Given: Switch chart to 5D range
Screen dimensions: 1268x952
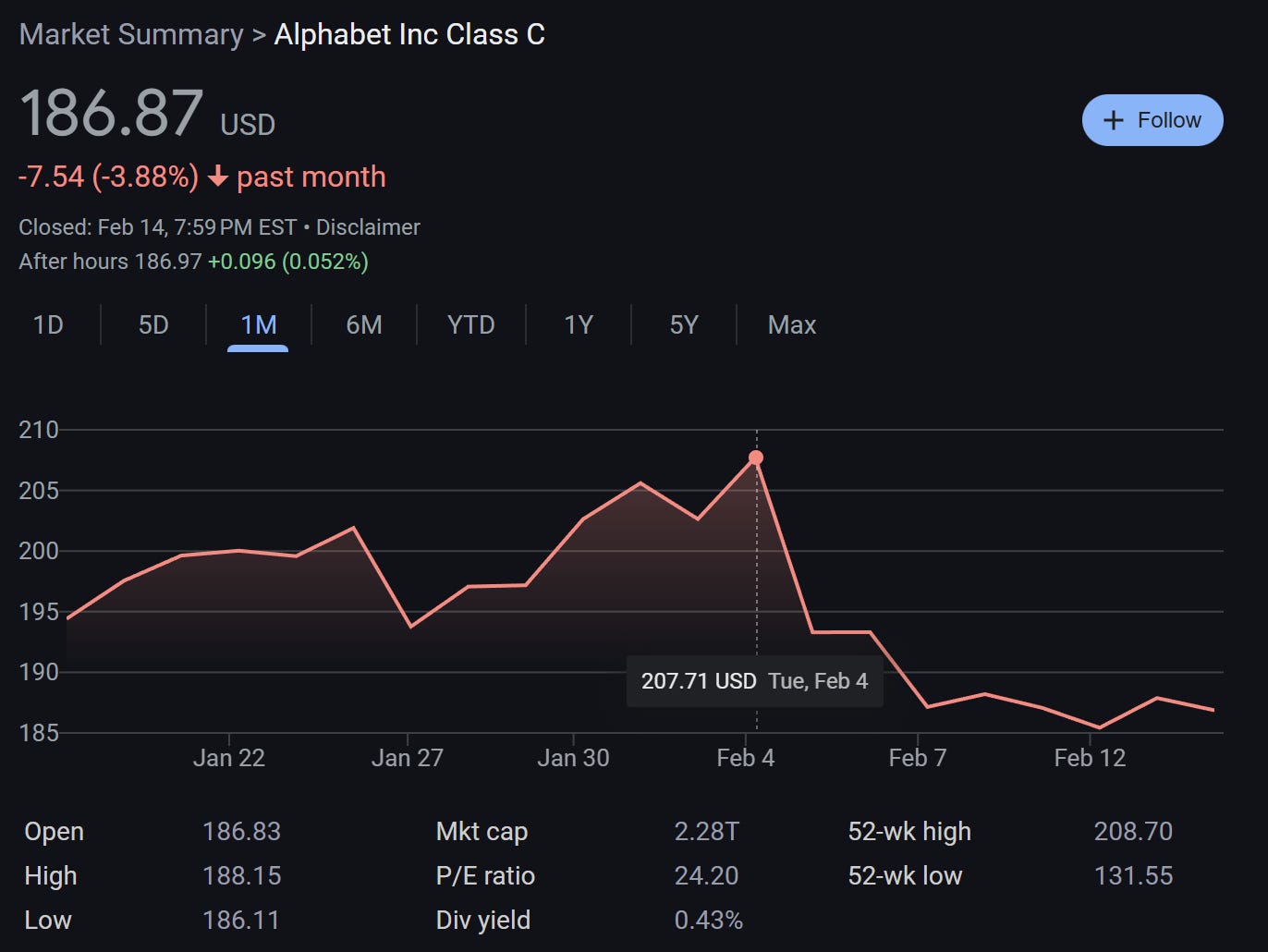Looking at the screenshot, I should click(x=153, y=325).
